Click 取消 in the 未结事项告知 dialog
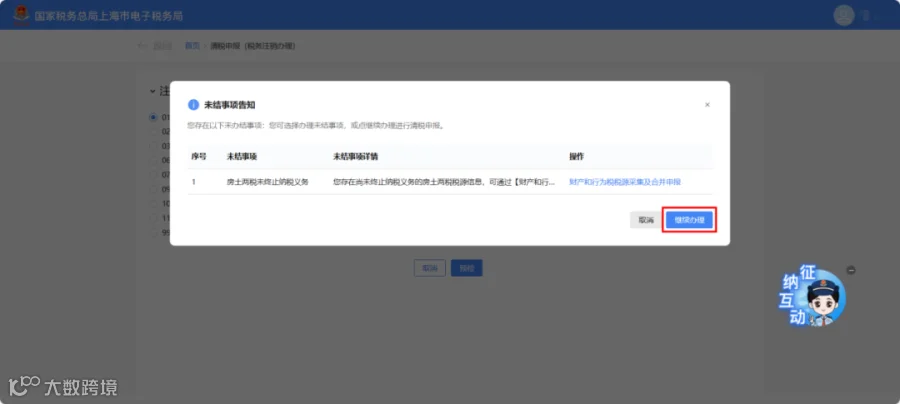The image size is (900, 404). point(646,220)
